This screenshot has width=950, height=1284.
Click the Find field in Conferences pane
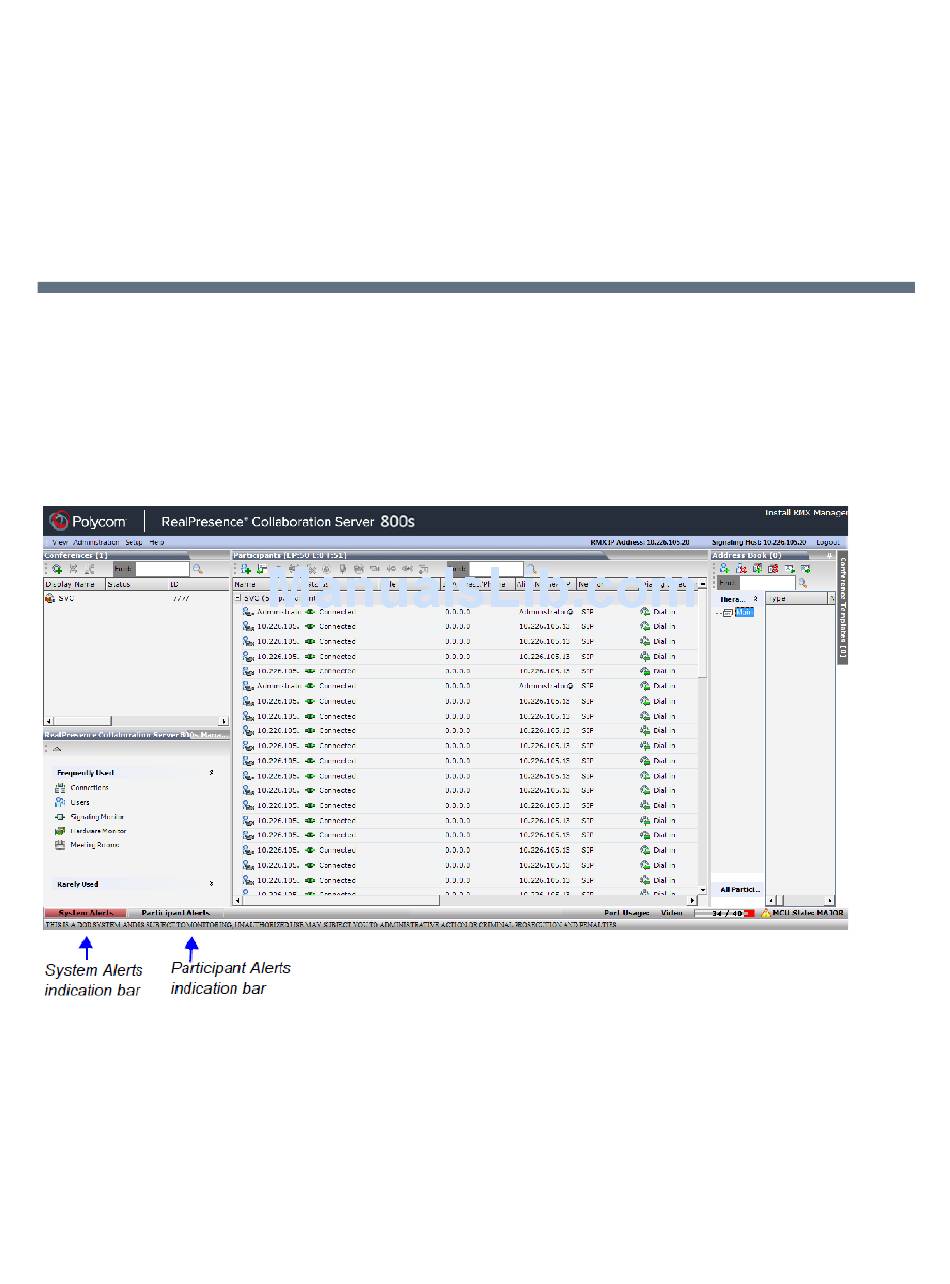point(162,569)
